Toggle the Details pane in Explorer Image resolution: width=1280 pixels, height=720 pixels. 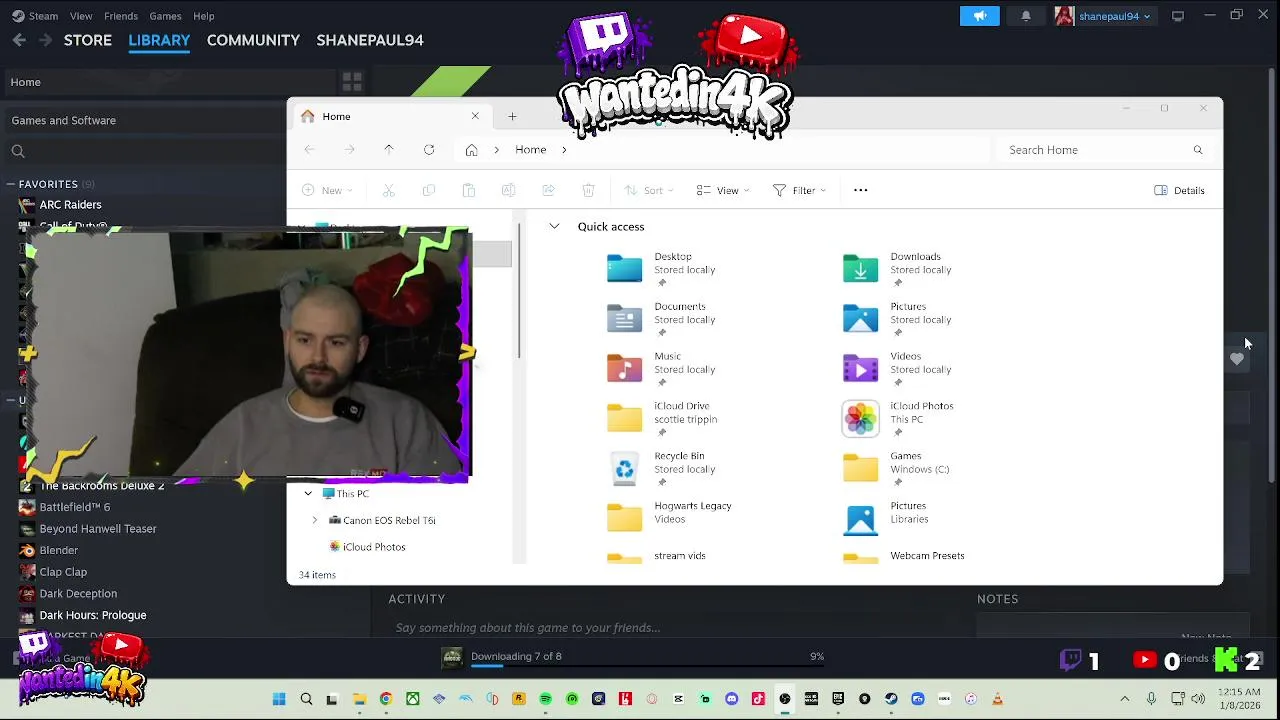pos(1179,190)
